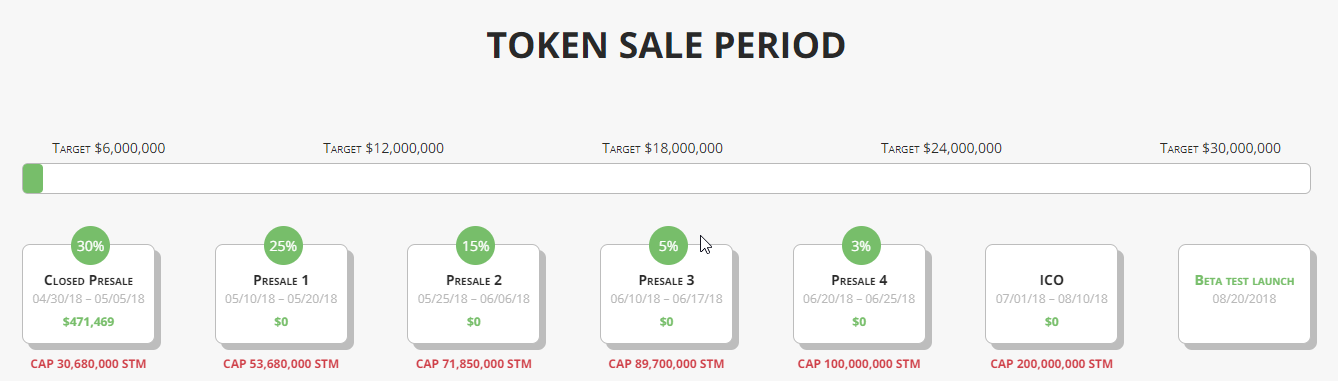
Task: Click the Target $12,000,000 label
Action: point(383,149)
